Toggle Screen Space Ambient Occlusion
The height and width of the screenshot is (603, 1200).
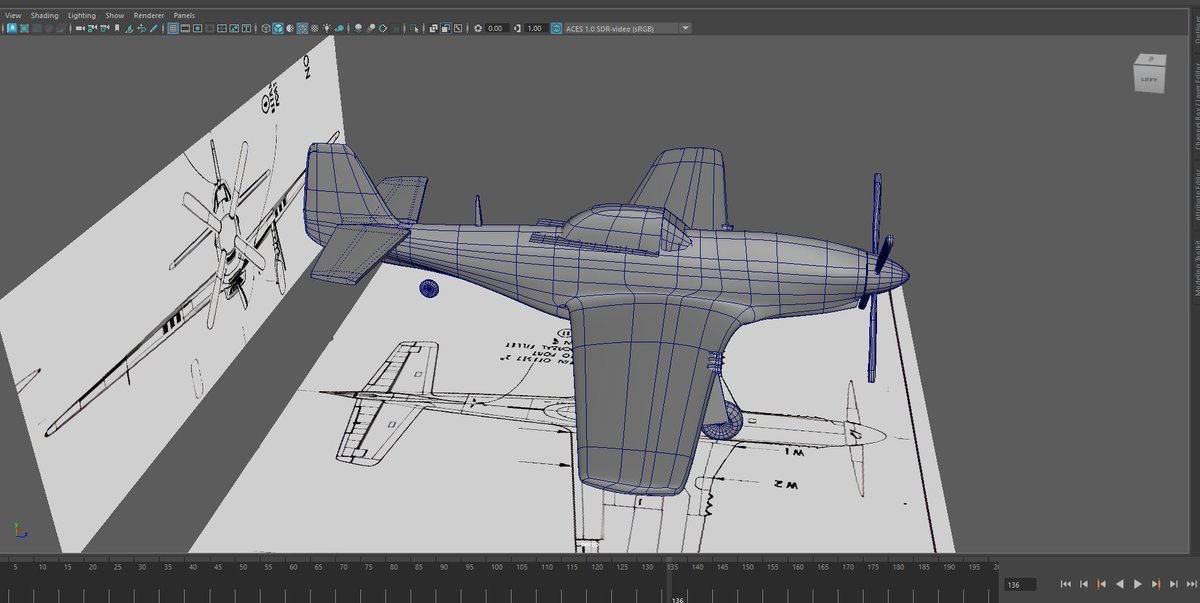point(358,28)
